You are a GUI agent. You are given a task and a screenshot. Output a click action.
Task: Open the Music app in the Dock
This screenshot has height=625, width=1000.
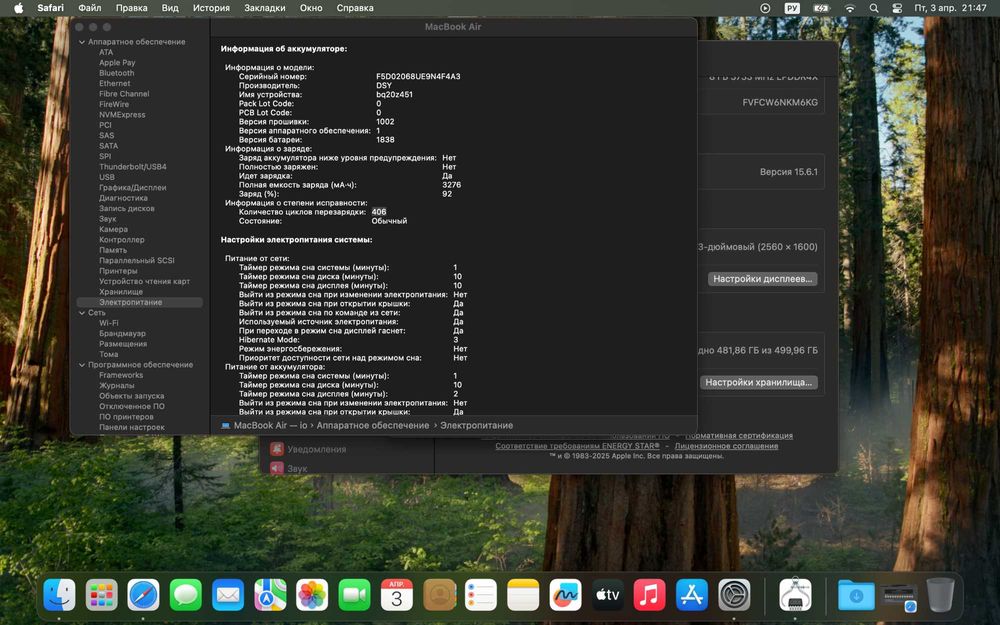(649, 595)
